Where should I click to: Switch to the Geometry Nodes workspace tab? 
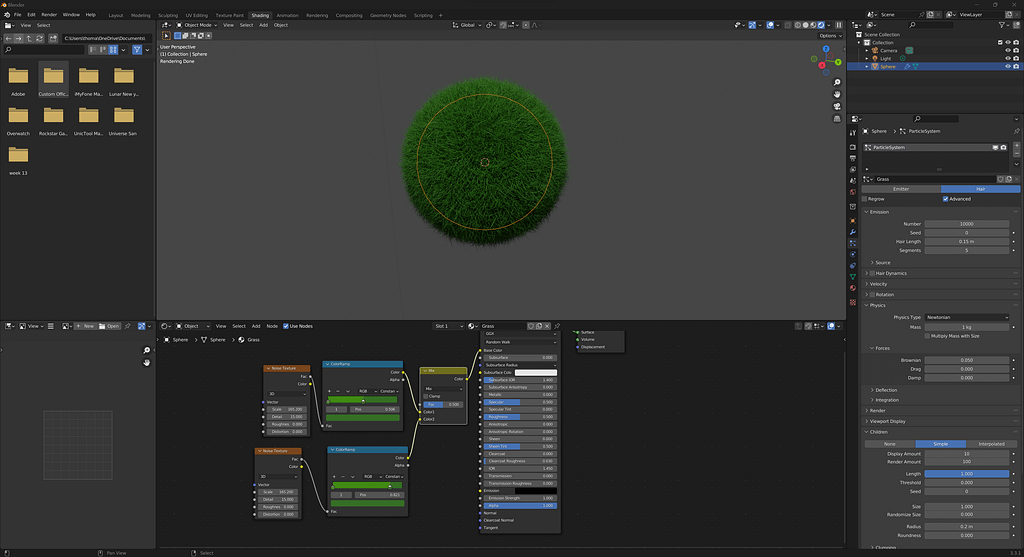click(387, 15)
